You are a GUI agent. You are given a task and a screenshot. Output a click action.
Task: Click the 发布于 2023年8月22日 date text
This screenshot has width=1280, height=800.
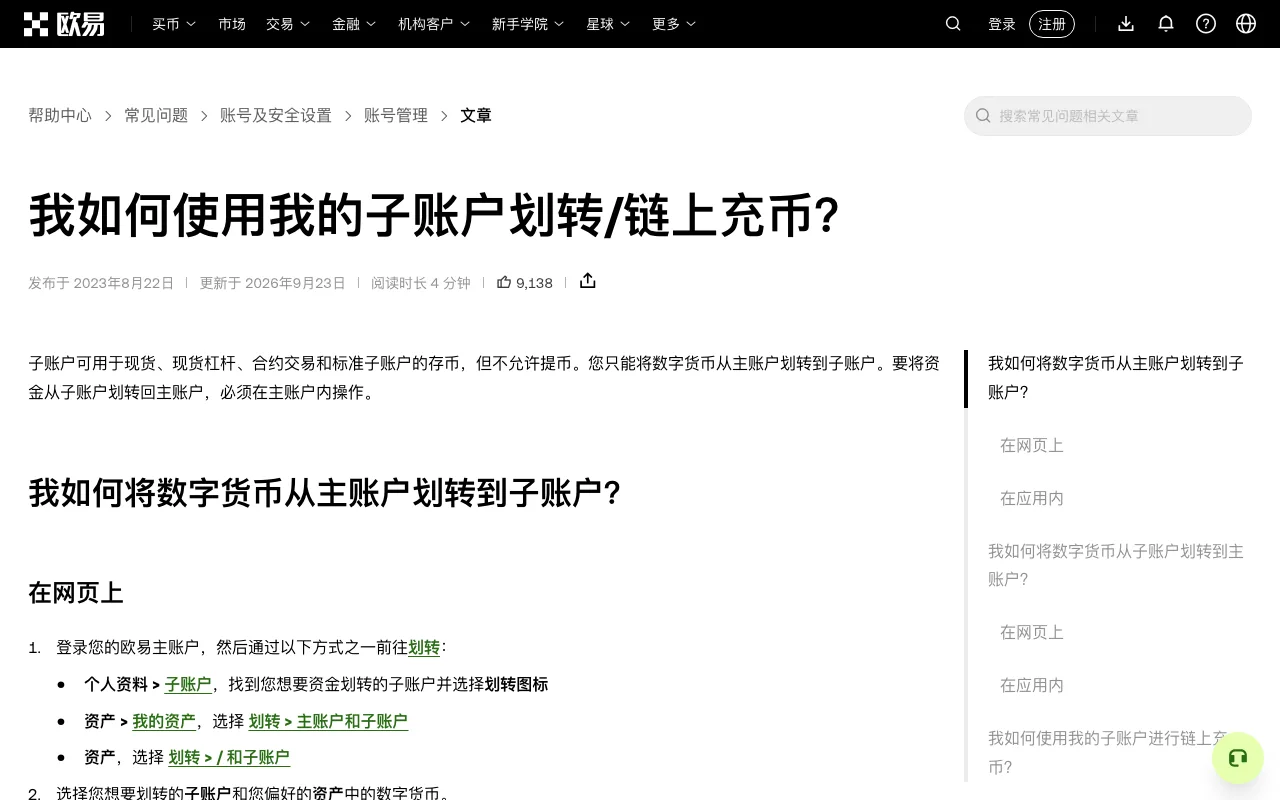[101, 283]
